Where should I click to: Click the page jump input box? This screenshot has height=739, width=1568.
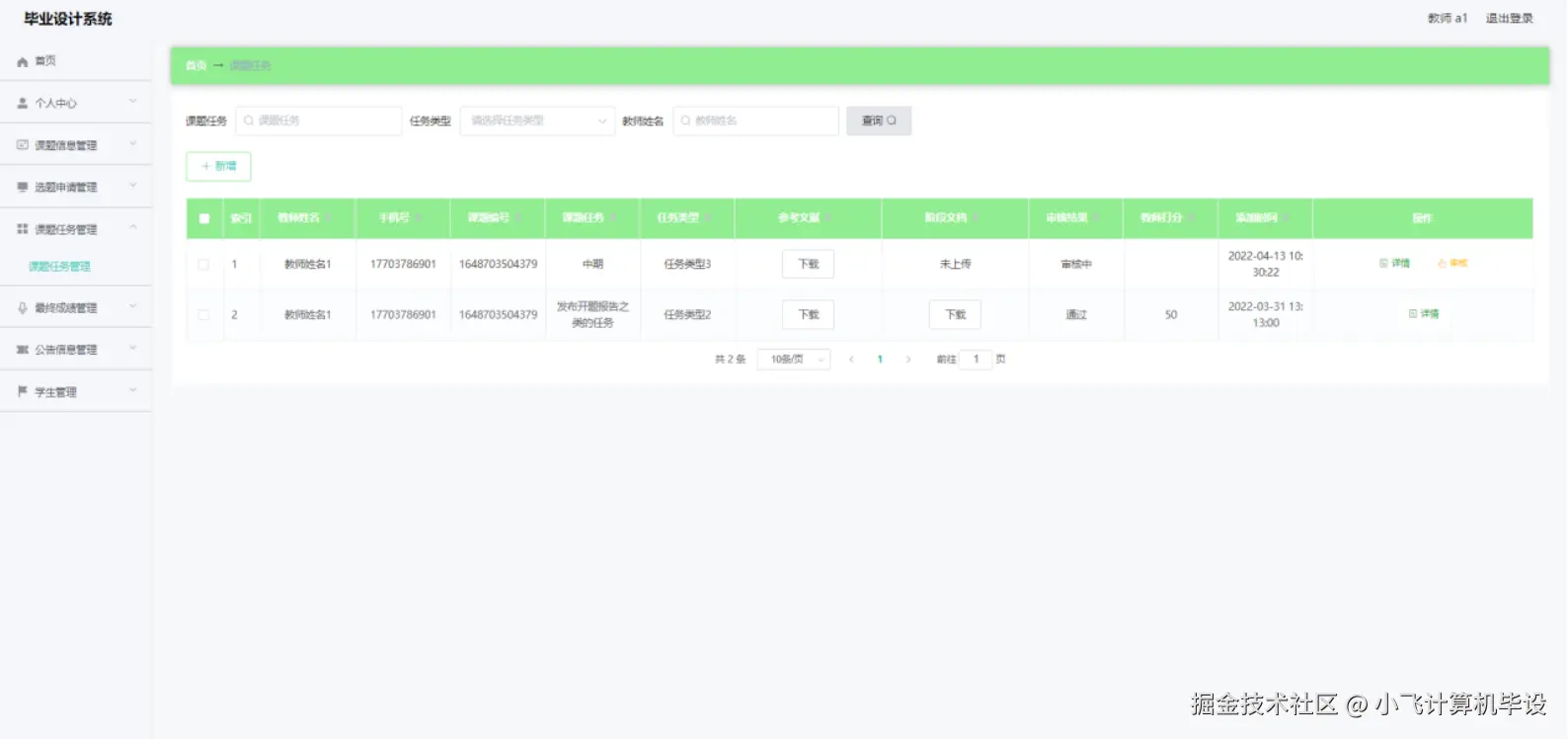pos(976,360)
